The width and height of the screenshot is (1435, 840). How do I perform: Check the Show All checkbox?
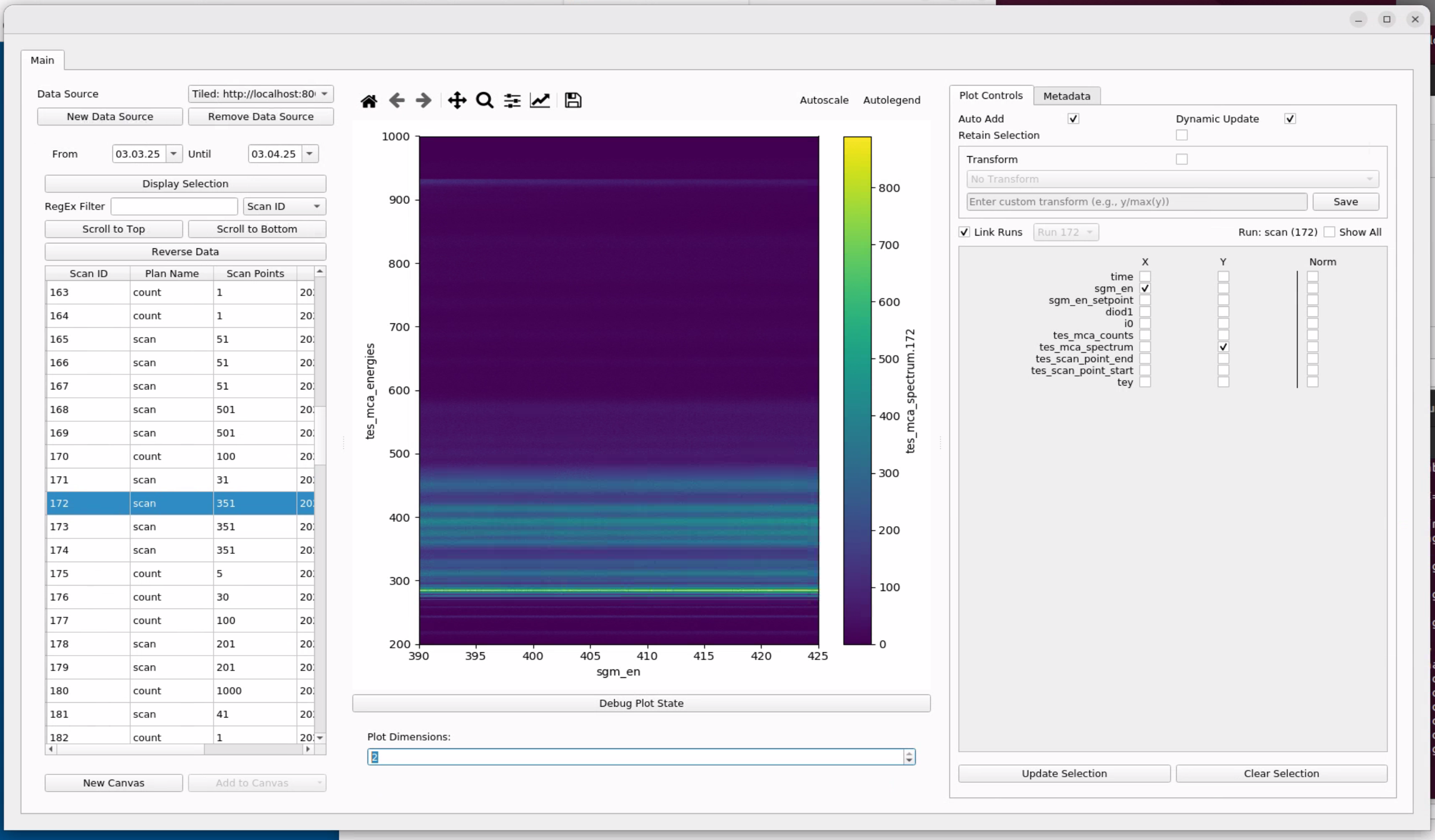(x=1329, y=232)
